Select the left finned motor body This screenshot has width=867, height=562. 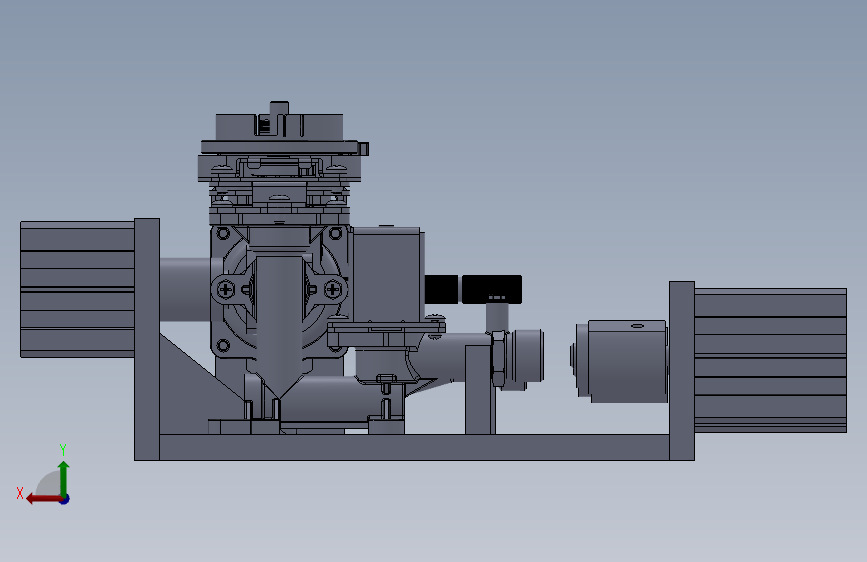pos(77,289)
